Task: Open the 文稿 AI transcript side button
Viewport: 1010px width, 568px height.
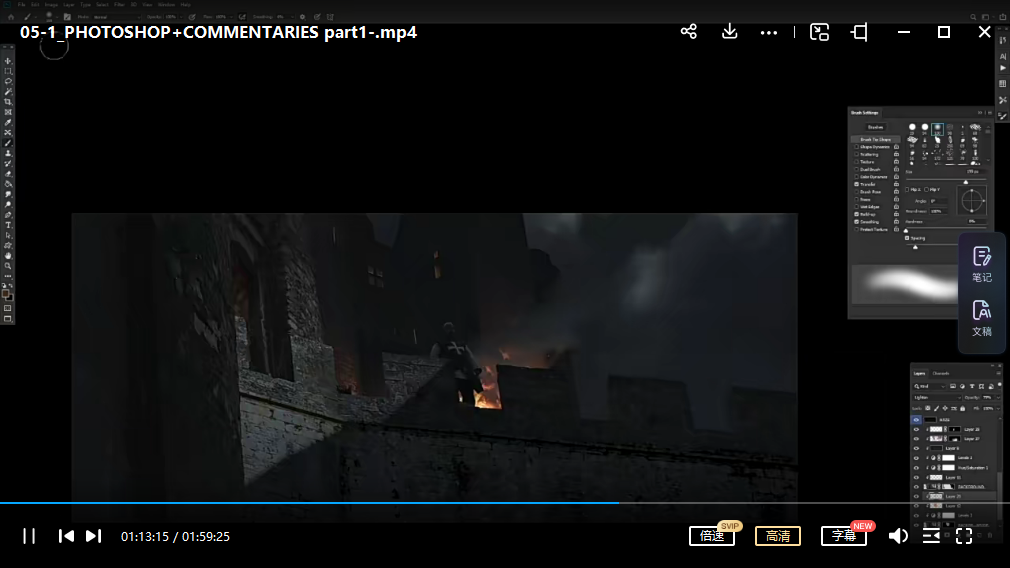Action: coord(982,318)
